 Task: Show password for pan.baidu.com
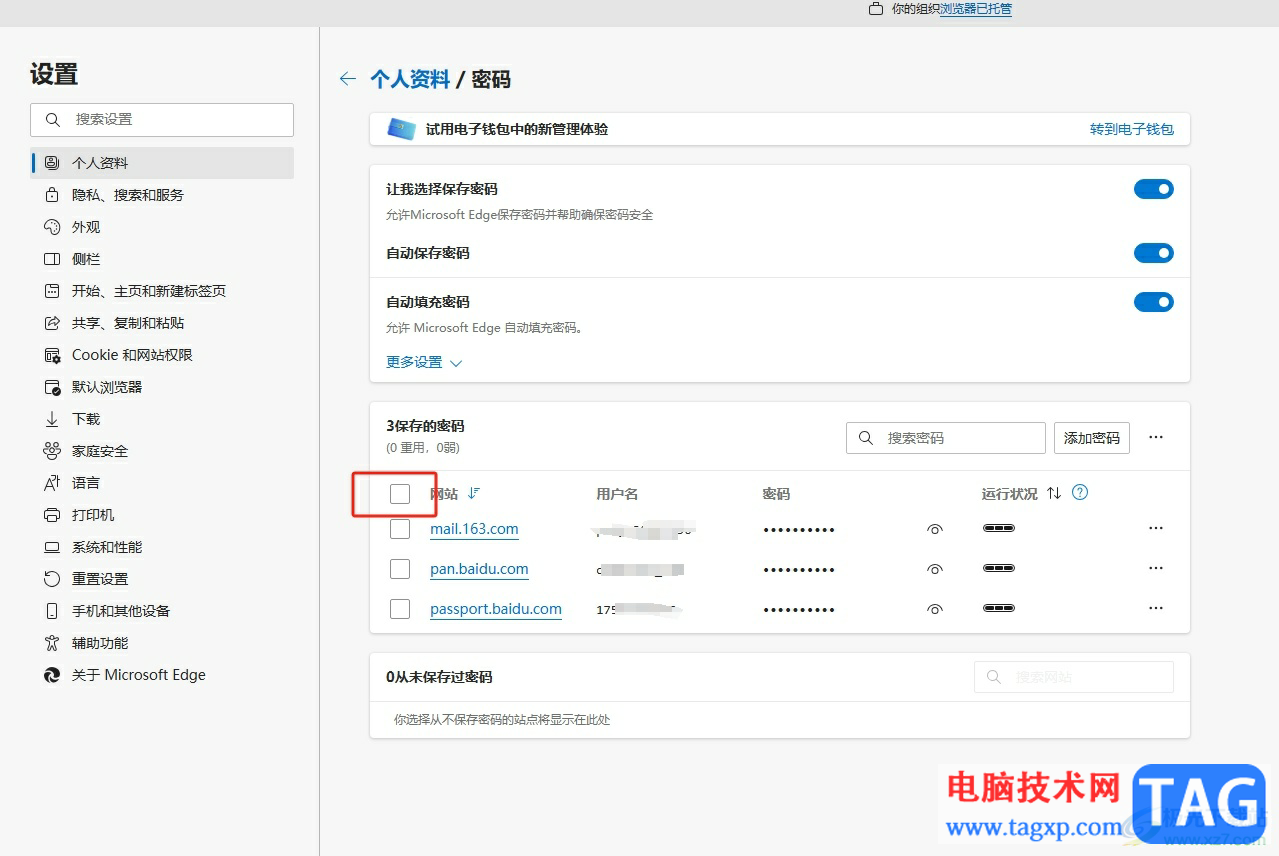tap(935, 569)
